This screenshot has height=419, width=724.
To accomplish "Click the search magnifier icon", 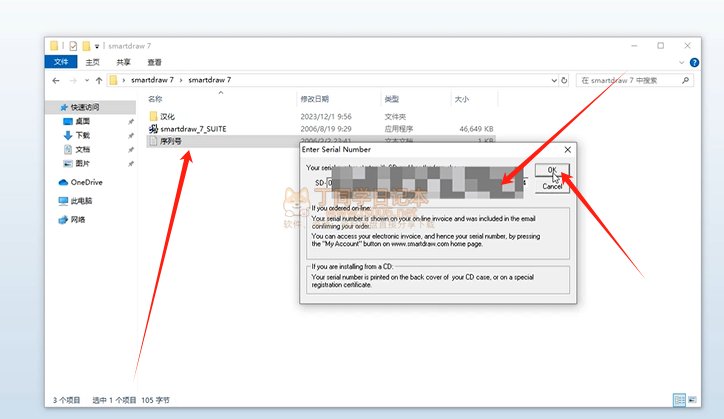I will (x=686, y=80).
